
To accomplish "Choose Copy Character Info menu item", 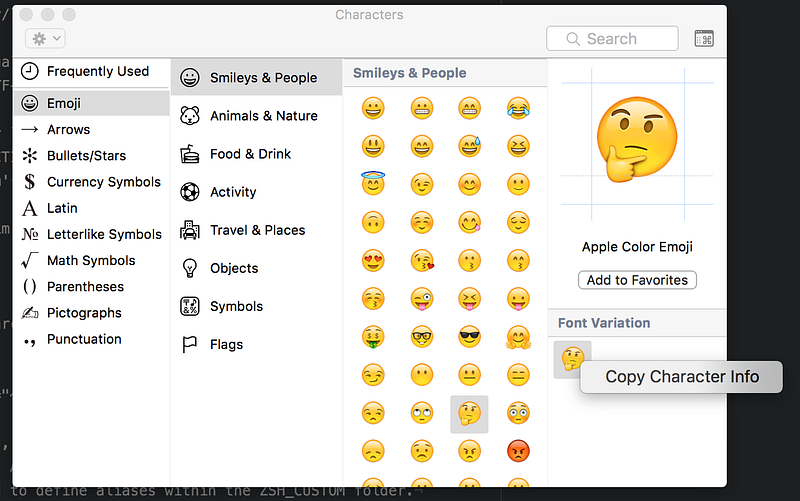I will click(x=682, y=377).
